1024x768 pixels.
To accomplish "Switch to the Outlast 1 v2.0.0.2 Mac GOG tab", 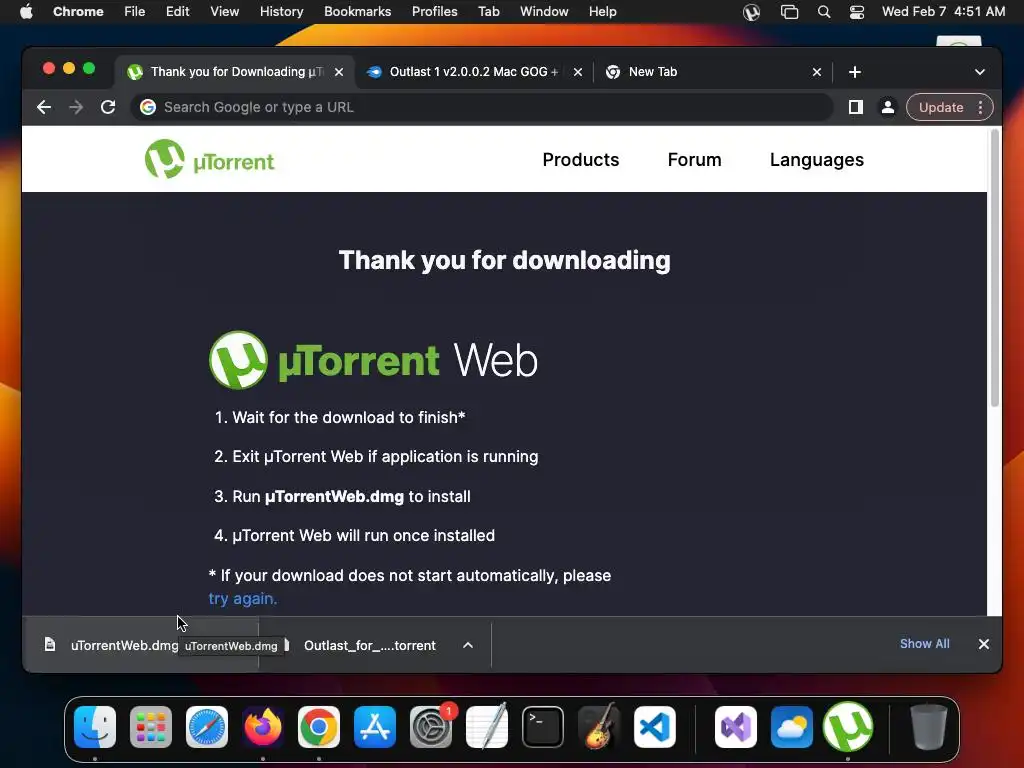I will click(473, 72).
